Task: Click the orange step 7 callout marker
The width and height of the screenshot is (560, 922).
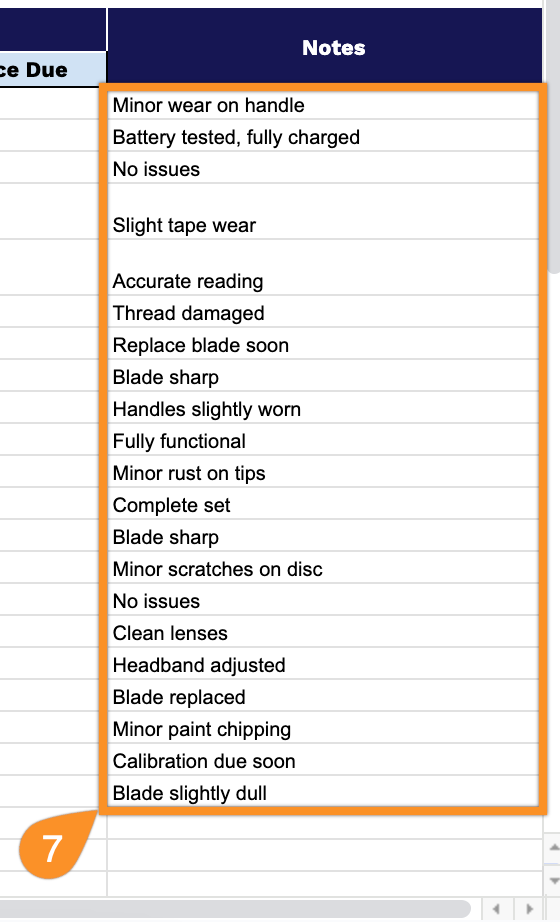Action: pos(52,848)
